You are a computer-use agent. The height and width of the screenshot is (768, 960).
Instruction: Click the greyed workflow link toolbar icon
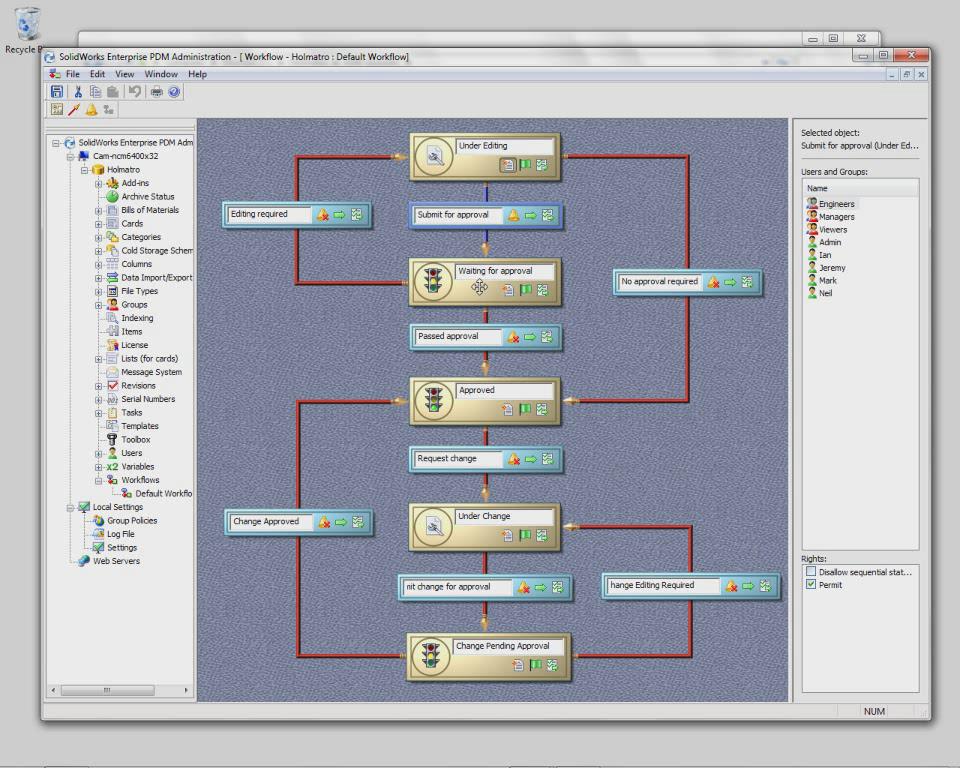(x=108, y=110)
